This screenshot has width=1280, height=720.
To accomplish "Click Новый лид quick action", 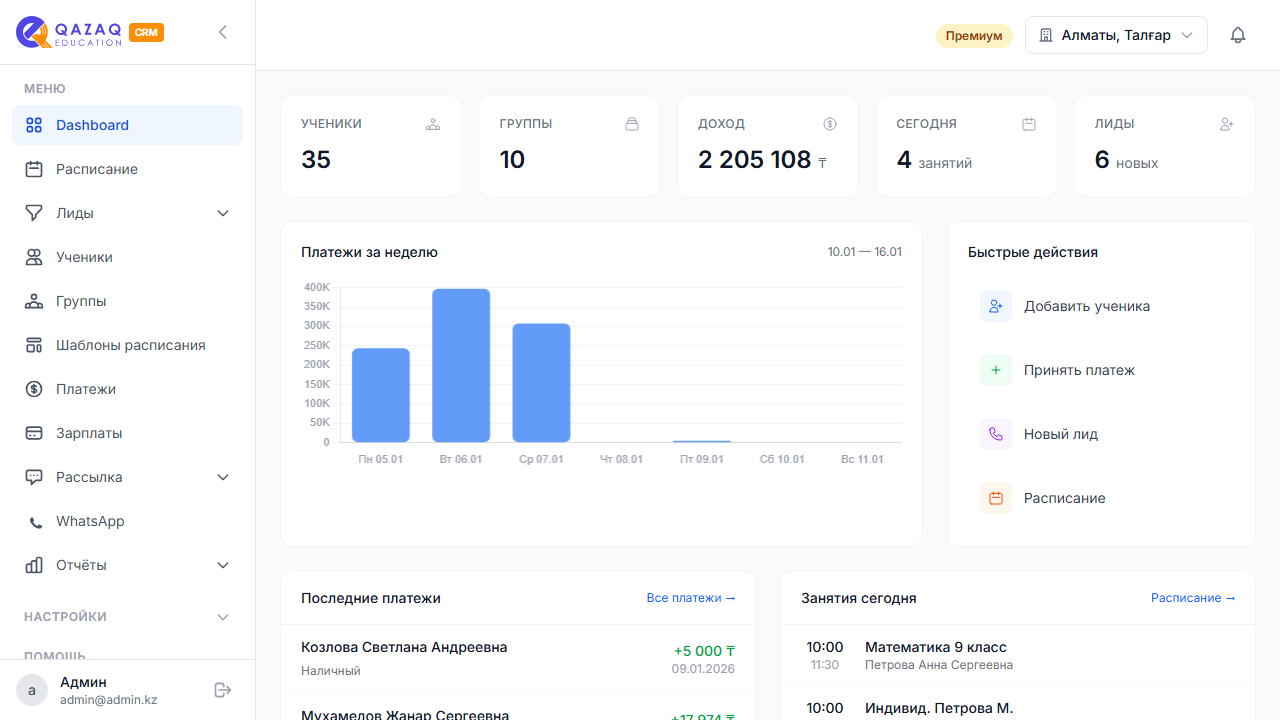I will click(x=1101, y=434).
